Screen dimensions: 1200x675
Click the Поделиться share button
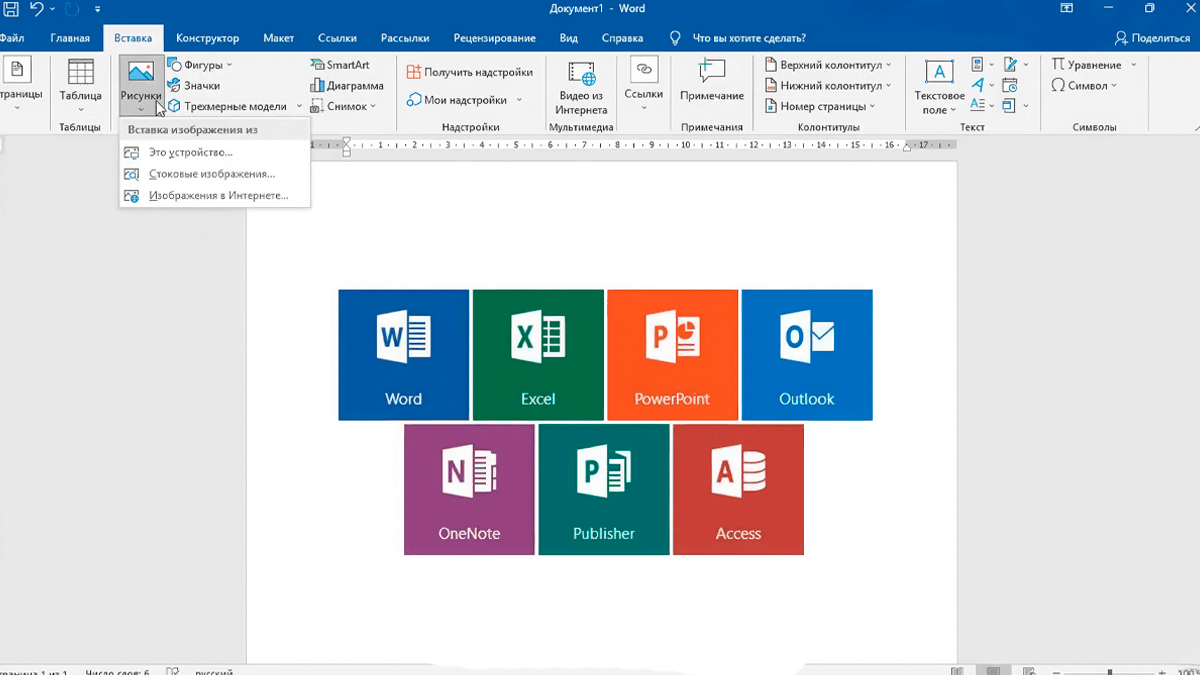1152,38
